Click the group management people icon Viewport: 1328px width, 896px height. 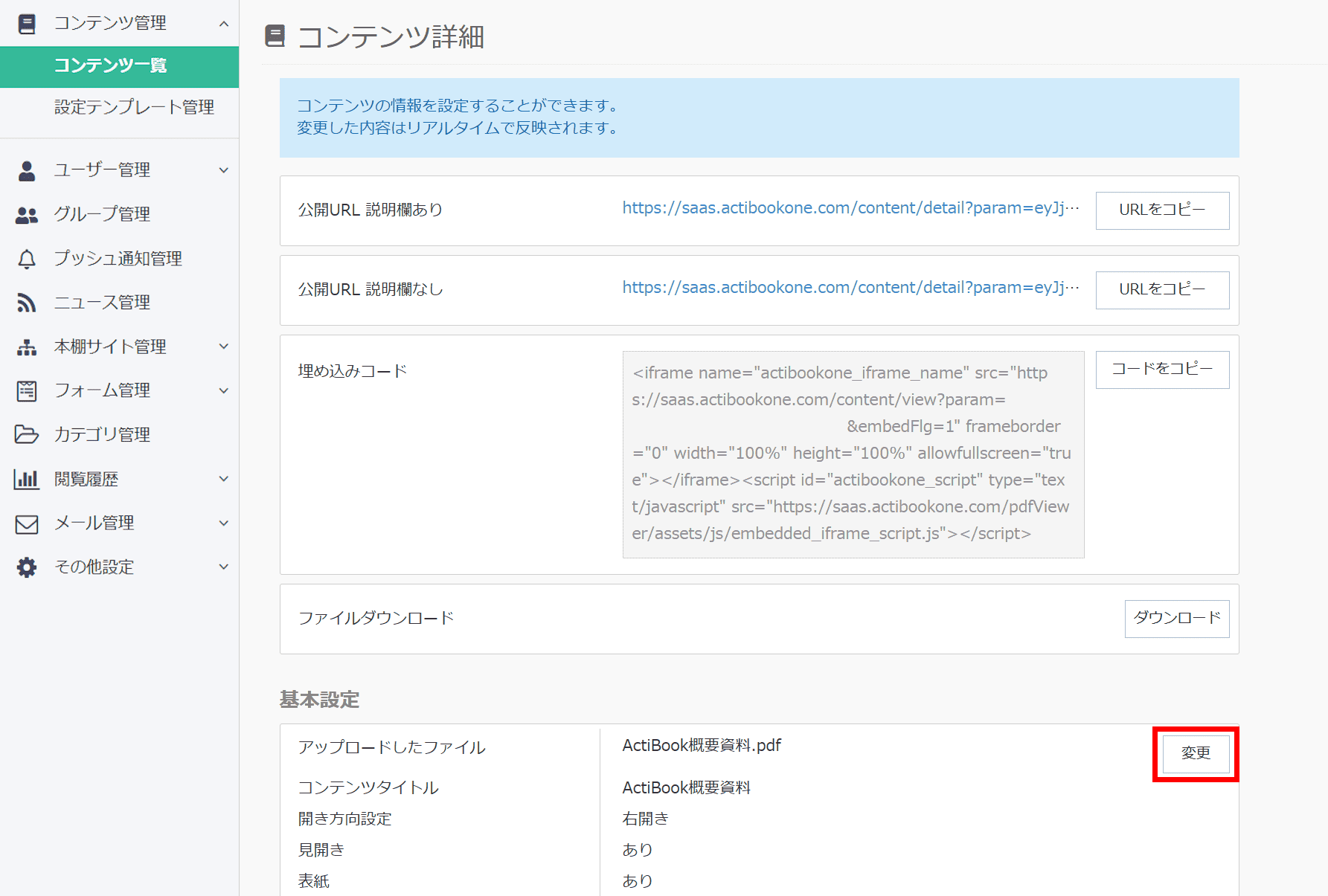(x=27, y=215)
